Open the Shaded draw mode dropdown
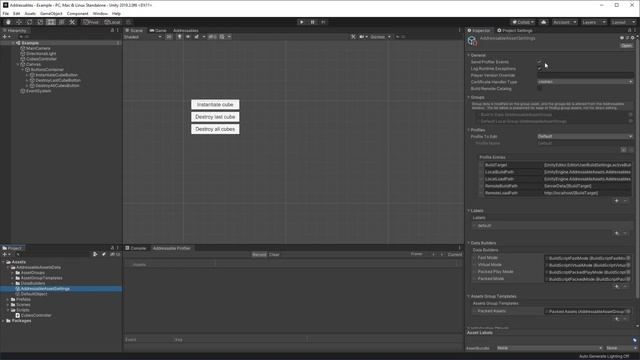The height and width of the screenshot is (360, 640). pyautogui.click(x=143, y=37)
